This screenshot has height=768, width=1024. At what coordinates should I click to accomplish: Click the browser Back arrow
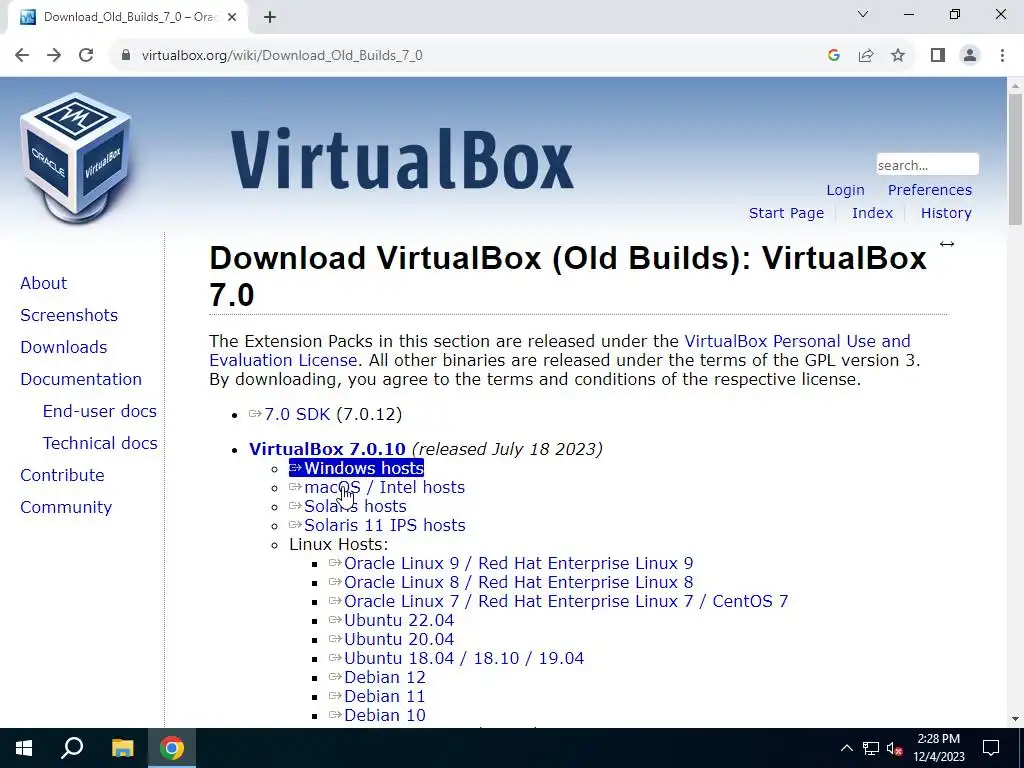22,56
